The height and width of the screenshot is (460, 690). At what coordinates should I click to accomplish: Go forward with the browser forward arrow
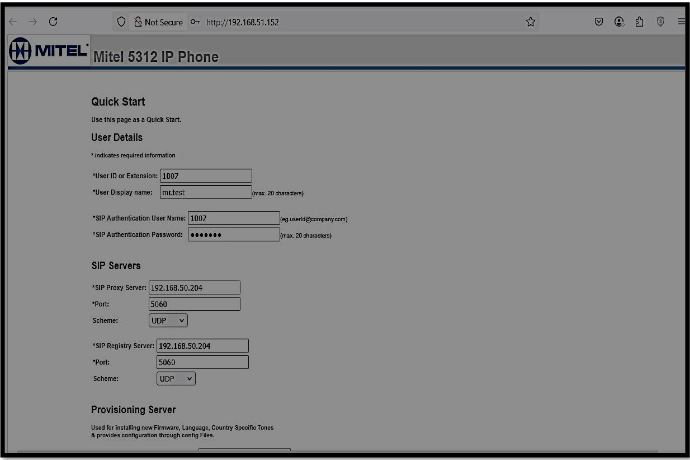(x=33, y=22)
